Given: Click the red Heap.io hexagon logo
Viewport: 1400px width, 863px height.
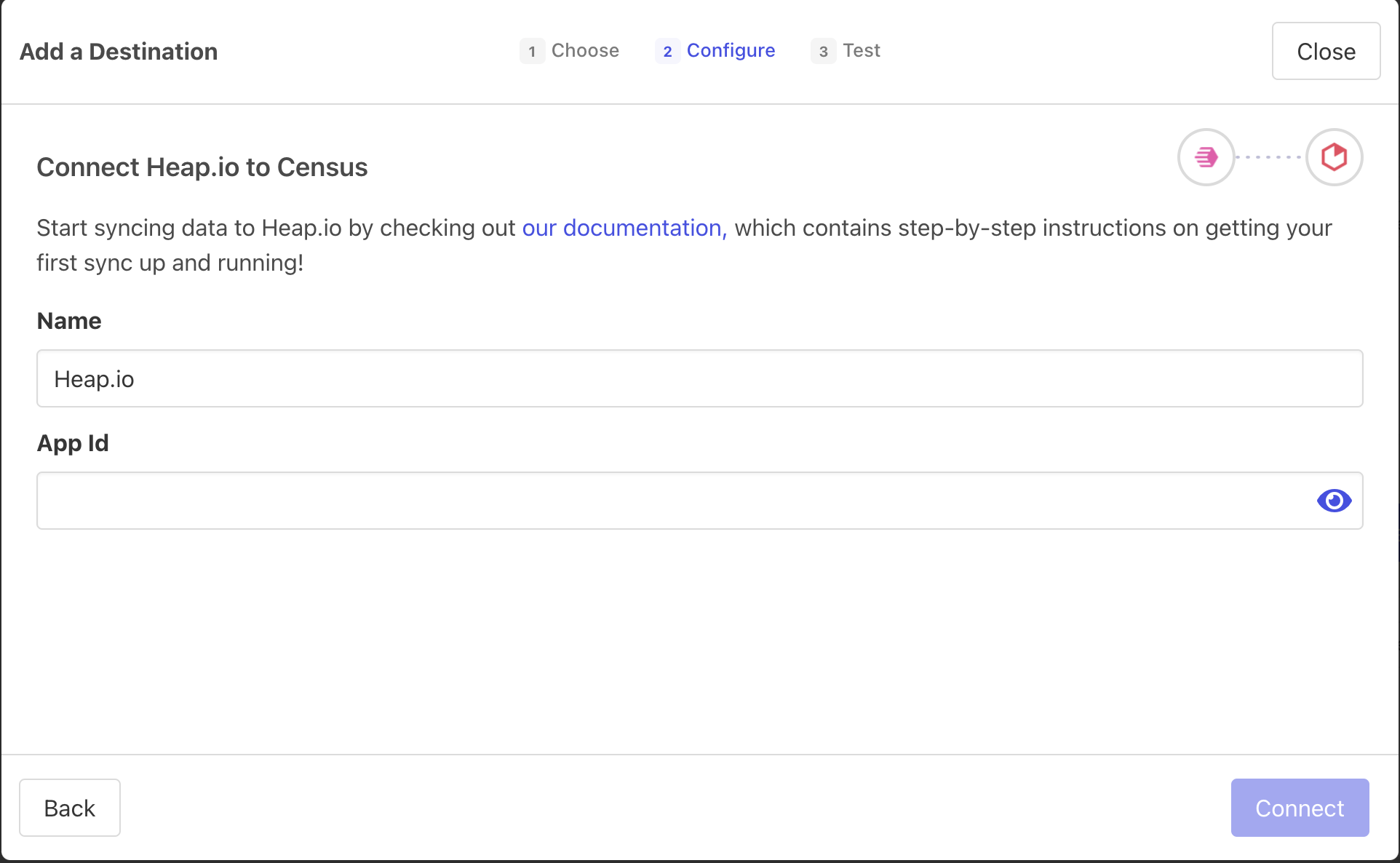Looking at the screenshot, I should [x=1334, y=157].
